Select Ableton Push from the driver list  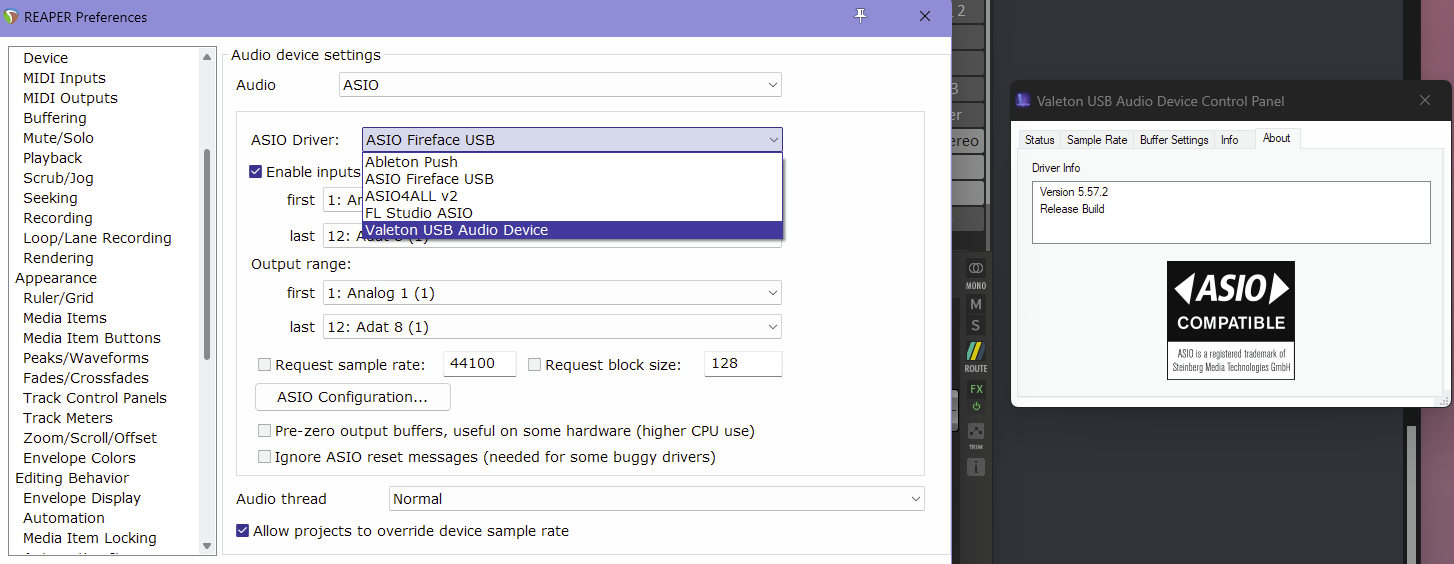(572, 162)
